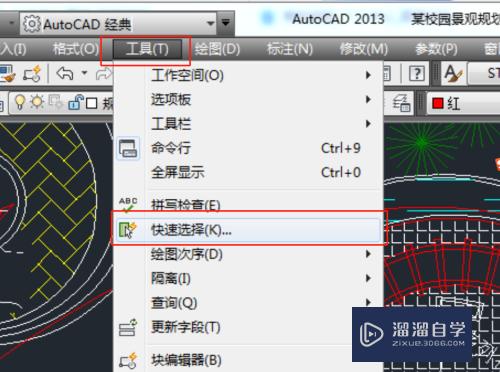The width and height of the screenshot is (500, 372).
Task: Close the open 工具(T) menu
Action: pyautogui.click(x=147, y=49)
